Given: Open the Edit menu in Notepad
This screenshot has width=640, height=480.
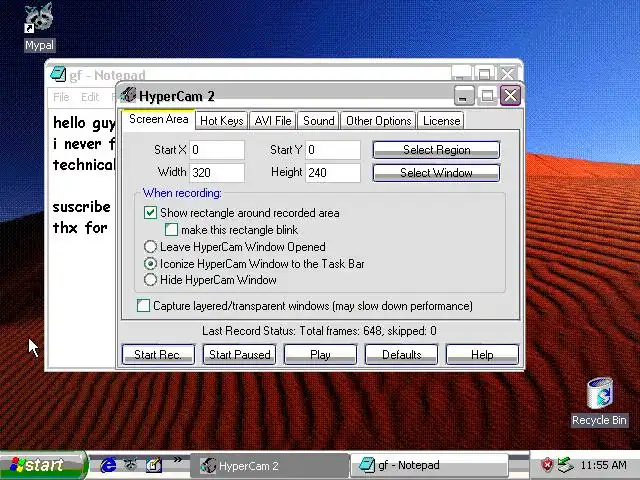Looking at the screenshot, I should pyautogui.click(x=90, y=97).
